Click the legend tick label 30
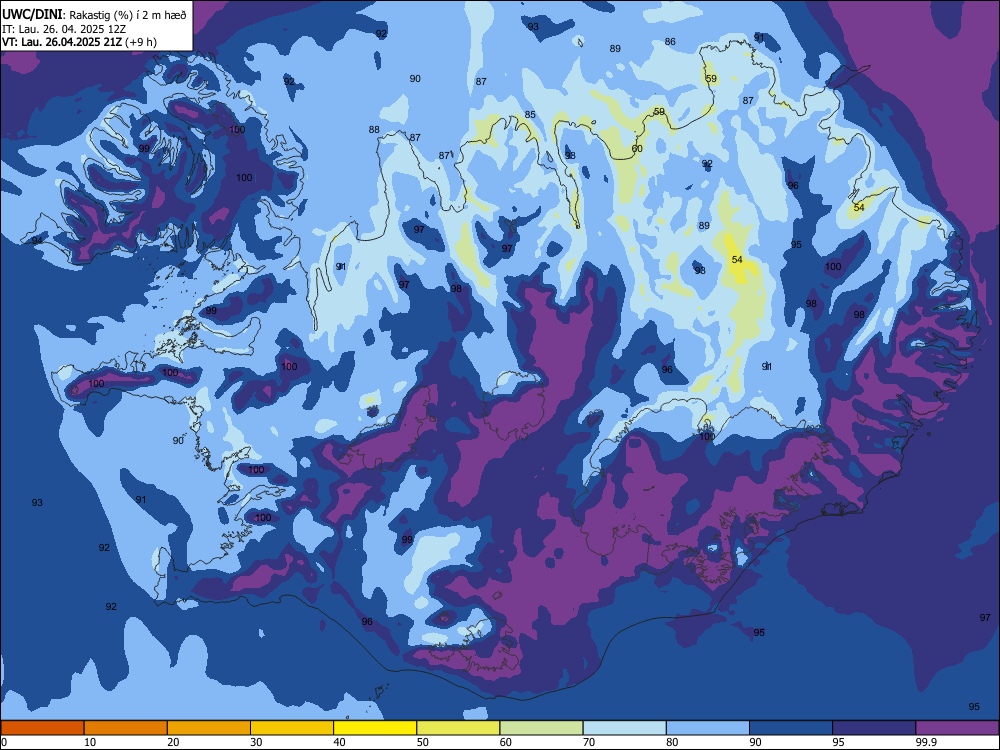The width and height of the screenshot is (1000, 750). tap(256, 742)
